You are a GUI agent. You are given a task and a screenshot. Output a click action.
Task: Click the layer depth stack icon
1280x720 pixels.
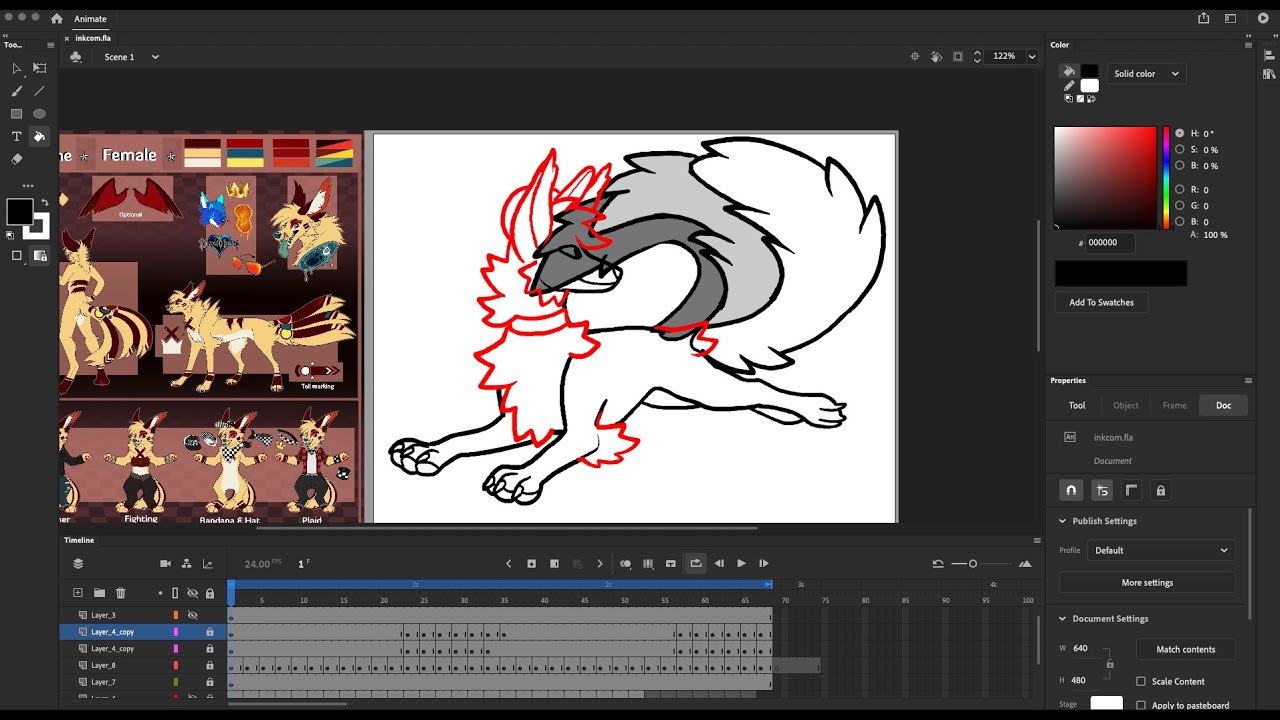78,564
